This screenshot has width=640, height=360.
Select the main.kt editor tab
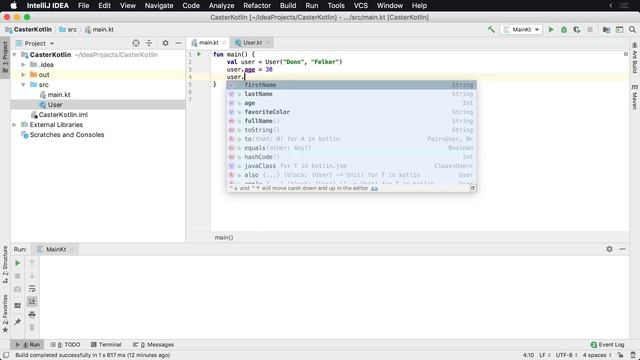click(x=208, y=42)
